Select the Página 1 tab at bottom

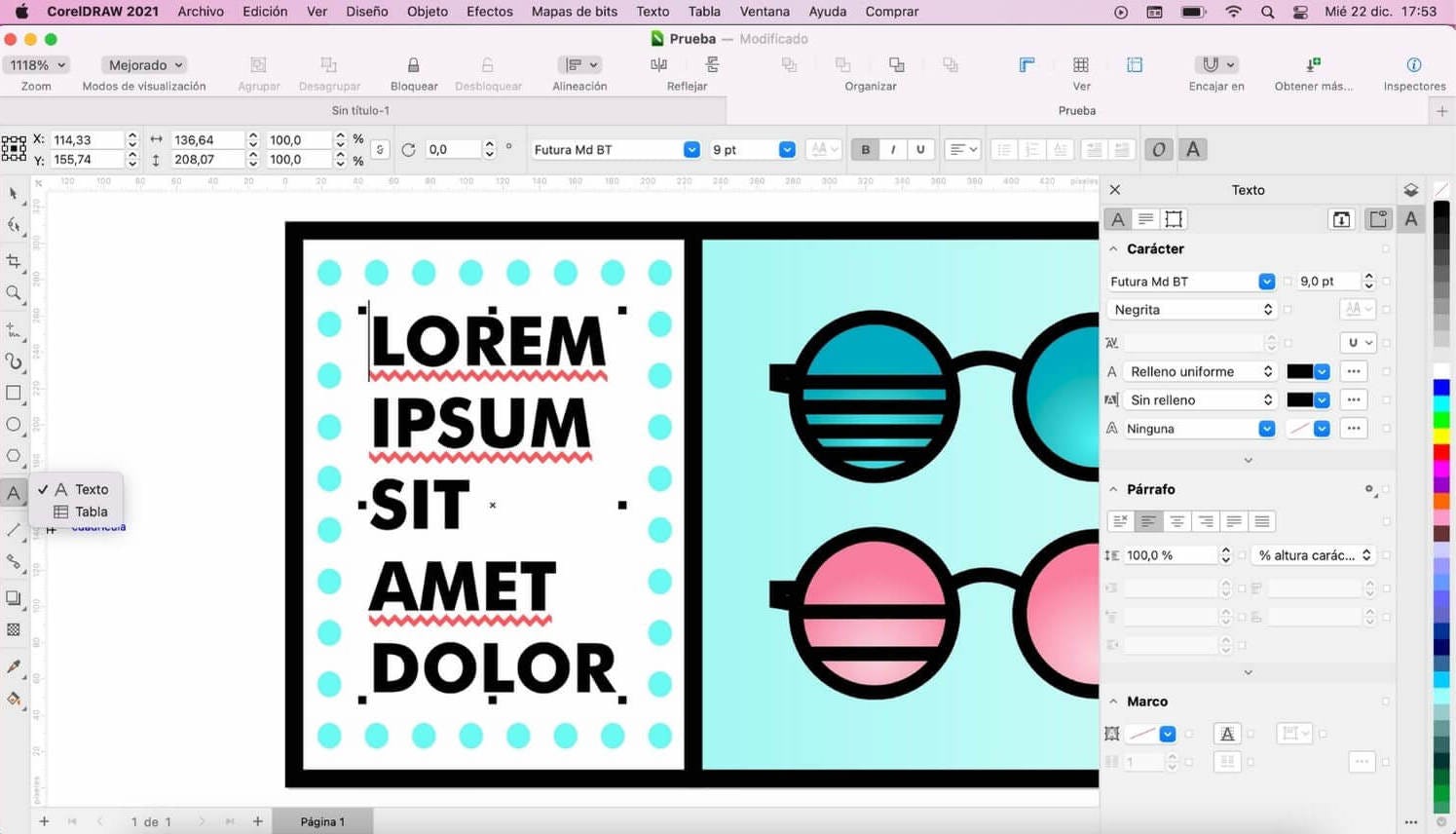click(321, 821)
